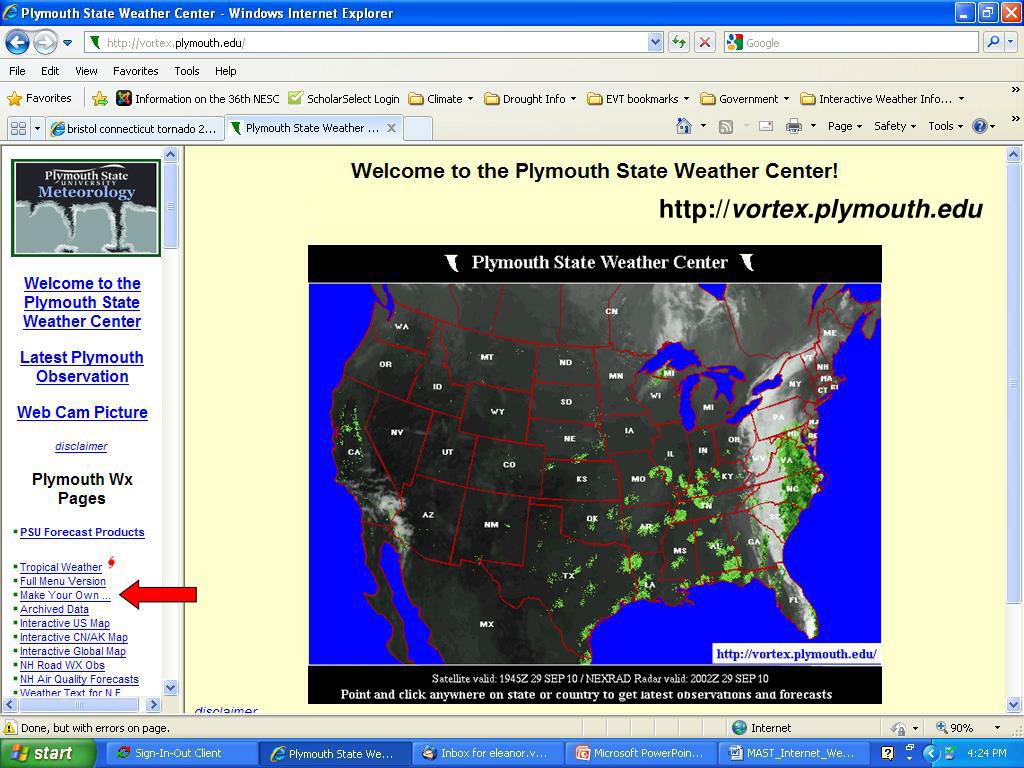Open the zoom level 90% dropdown
This screenshot has height=768, width=1024.
pyautogui.click(x=997, y=728)
